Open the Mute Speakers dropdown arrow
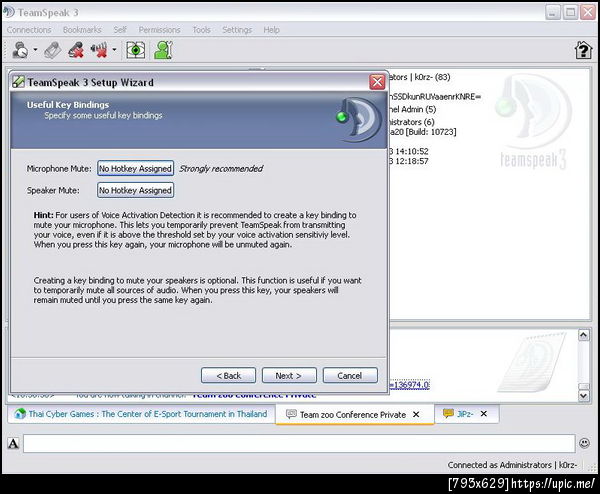 click(x=114, y=50)
